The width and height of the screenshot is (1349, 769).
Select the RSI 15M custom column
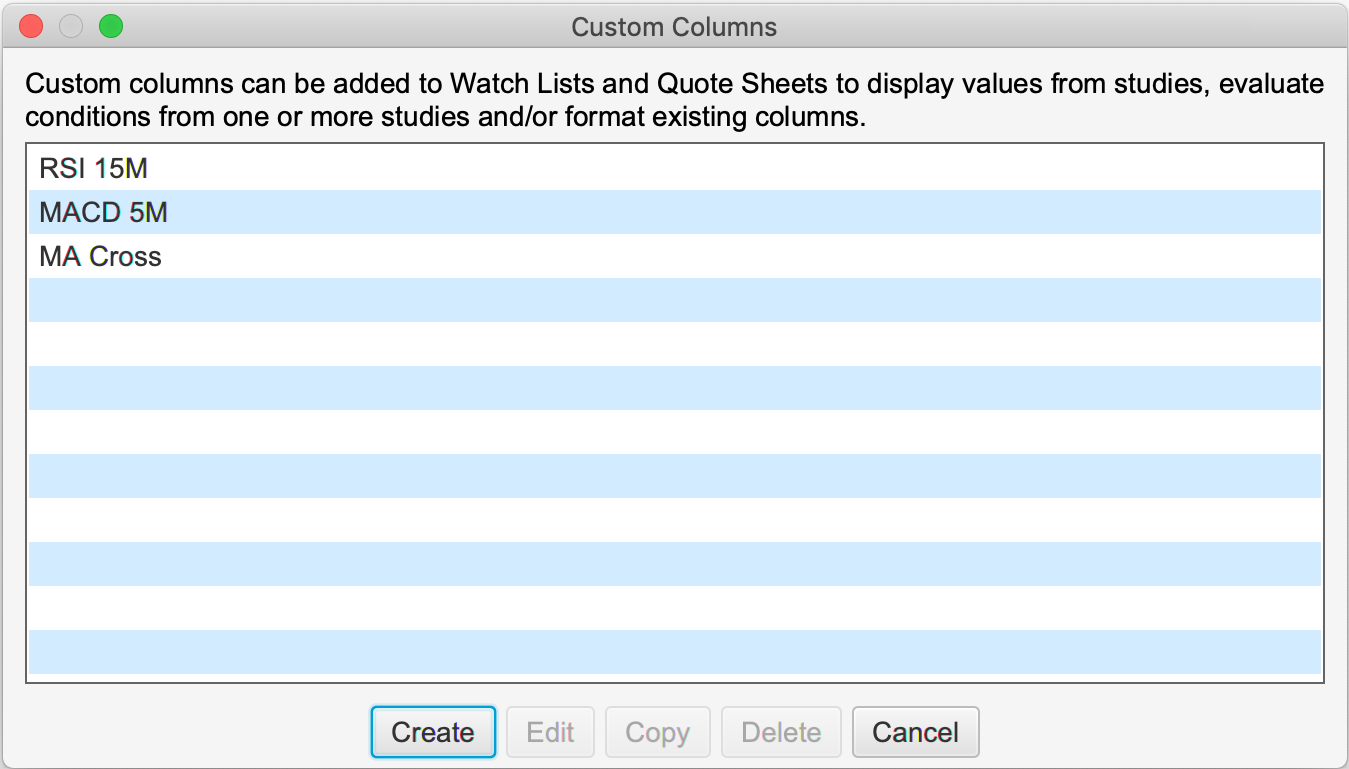click(94, 168)
